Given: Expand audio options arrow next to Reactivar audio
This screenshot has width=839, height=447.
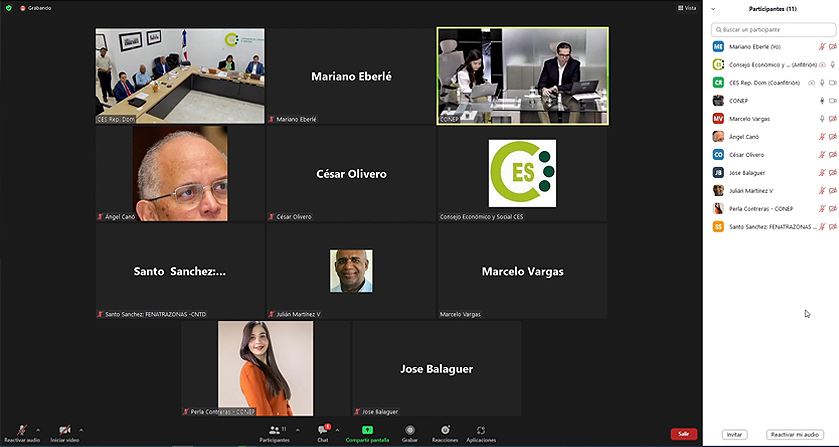Looking at the screenshot, I should click(37, 430).
